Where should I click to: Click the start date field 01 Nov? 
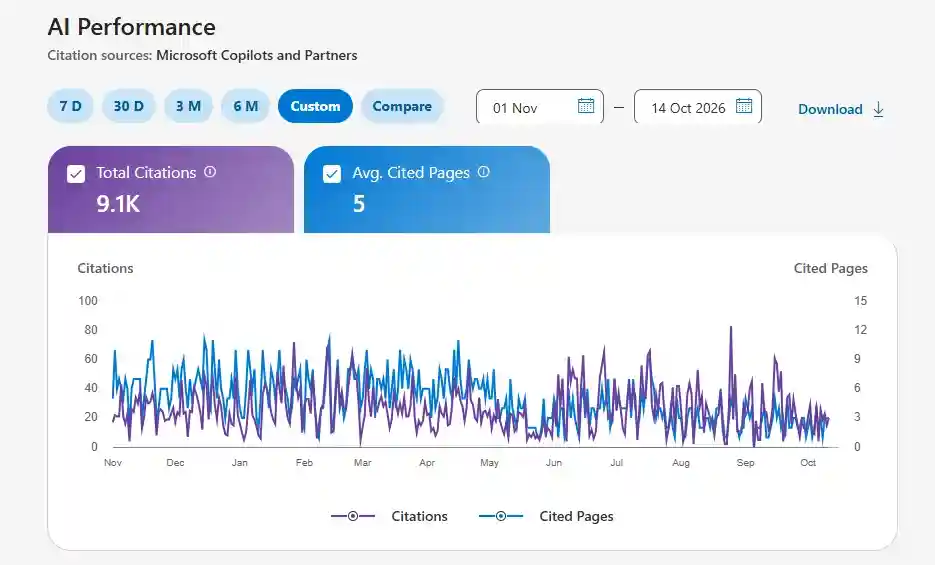(x=540, y=107)
